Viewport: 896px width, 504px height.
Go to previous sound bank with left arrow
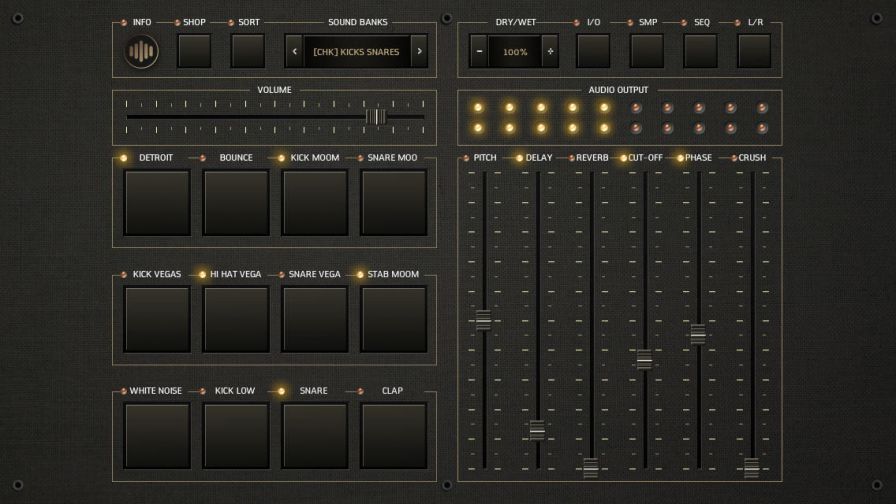[x=294, y=52]
